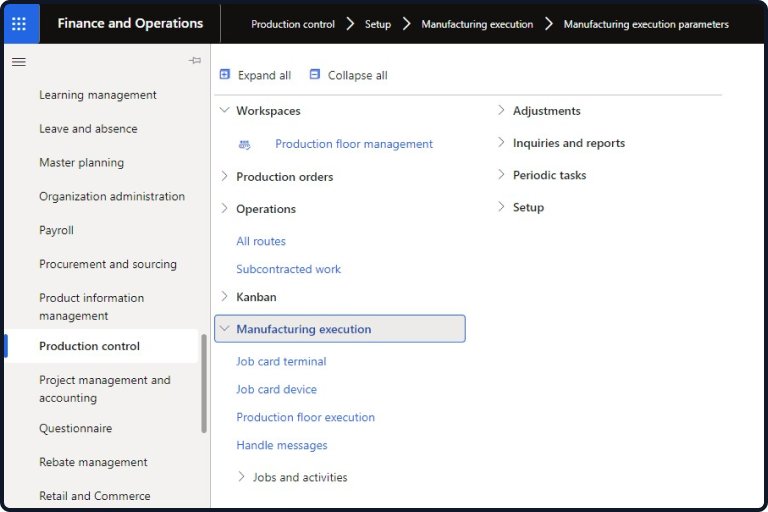Open the Questionnaire module
The image size is (768, 512).
[75, 428]
